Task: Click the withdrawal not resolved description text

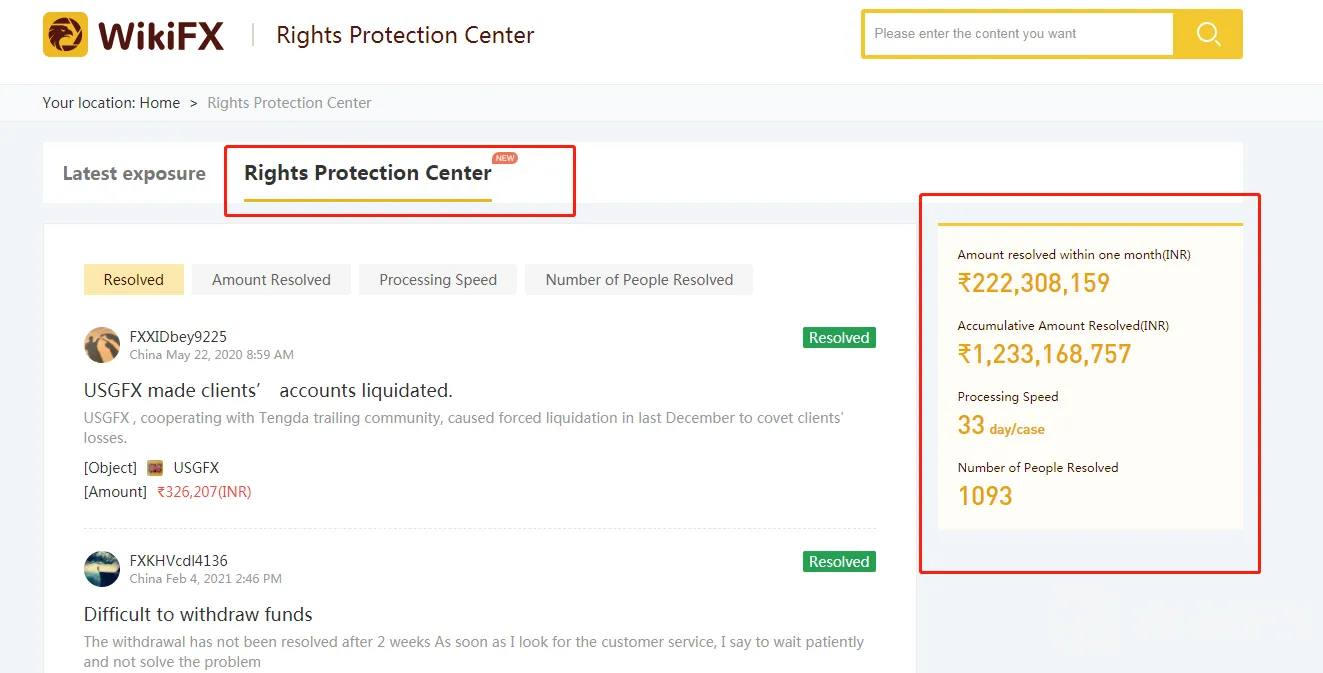Action: pyautogui.click(x=474, y=652)
